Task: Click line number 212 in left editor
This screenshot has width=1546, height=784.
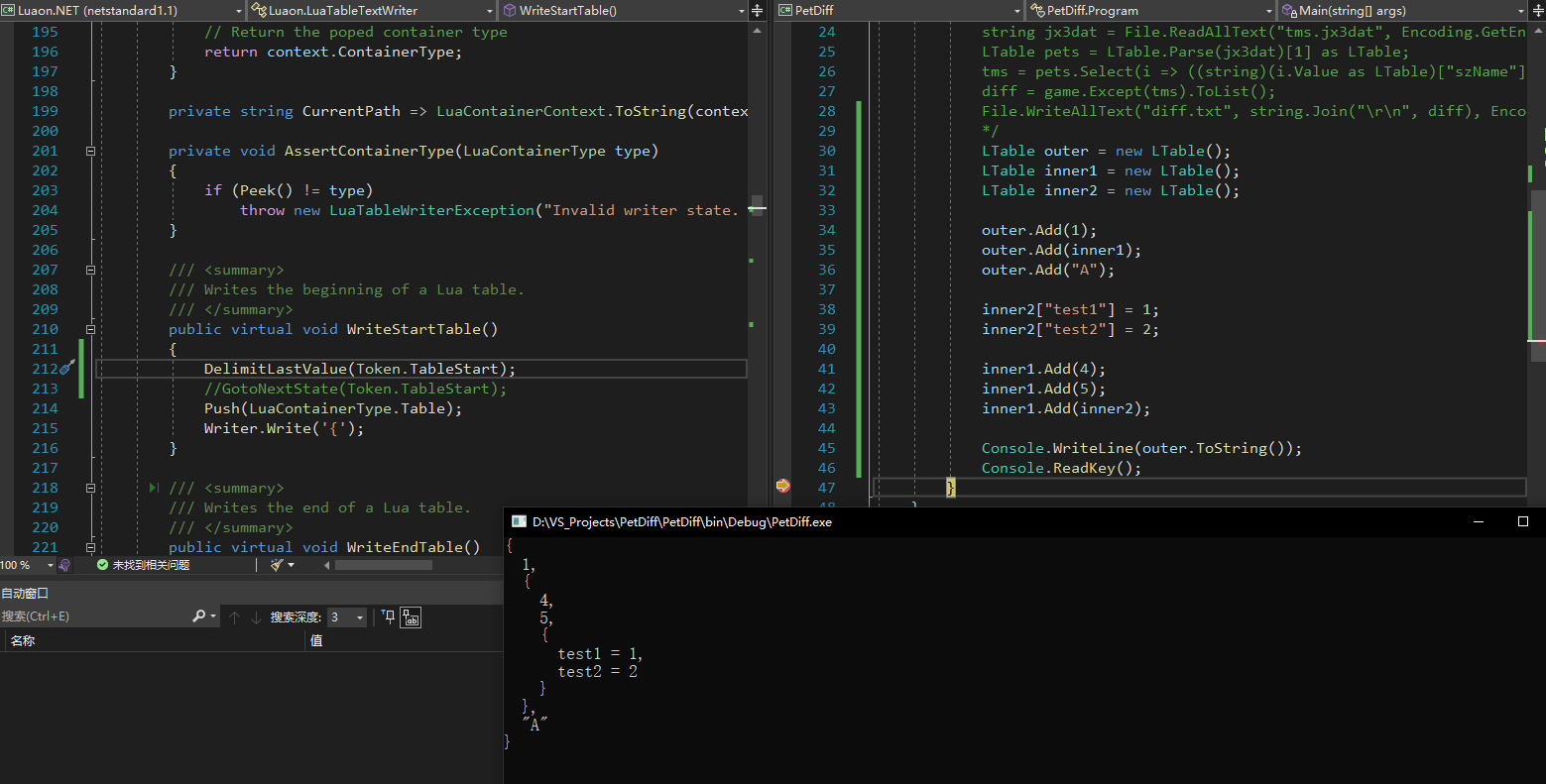Action: 45,369
